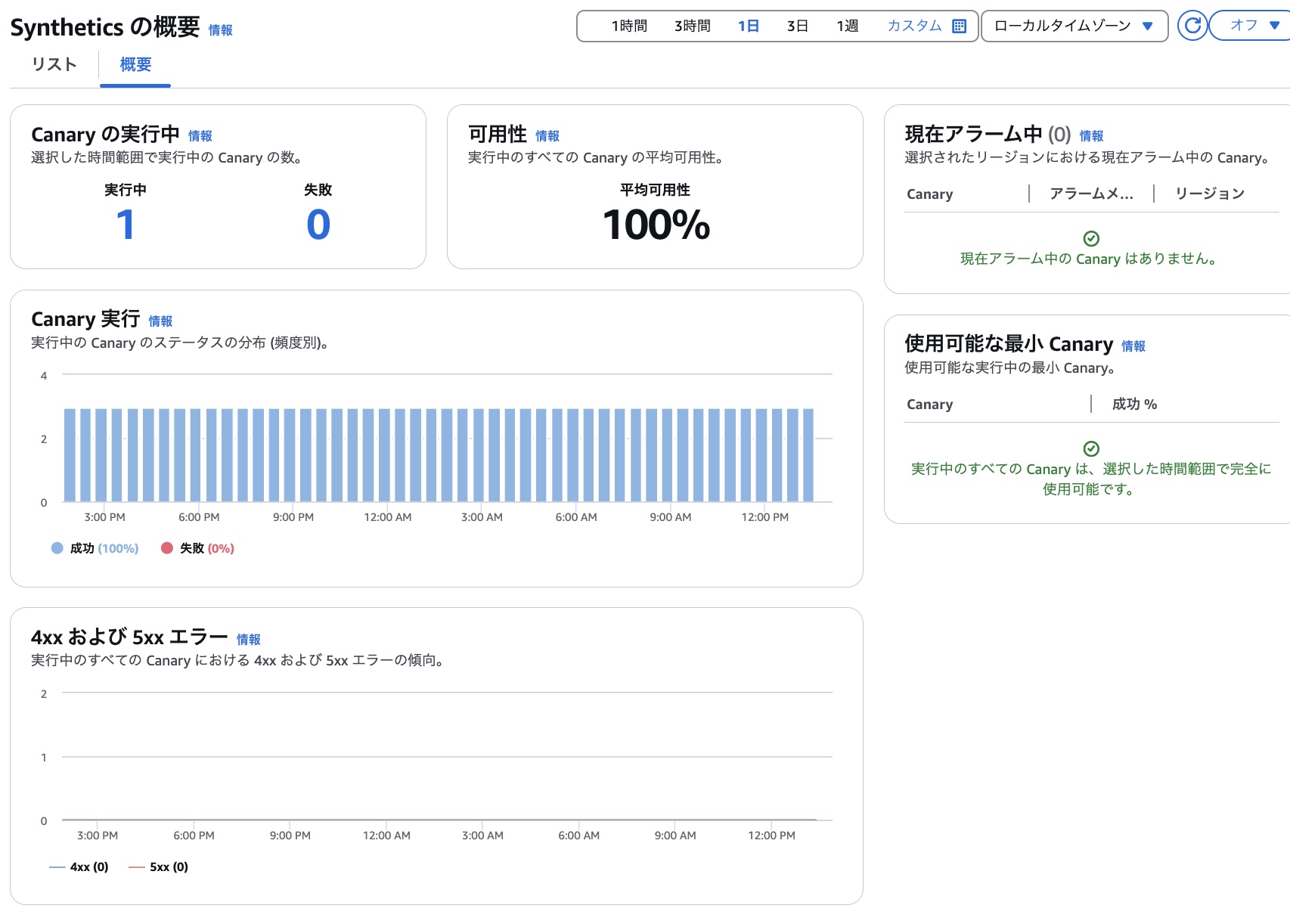The width and height of the screenshot is (1290, 924).
Task: Click the blue 成功 legend dot
Action: [57, 548]
